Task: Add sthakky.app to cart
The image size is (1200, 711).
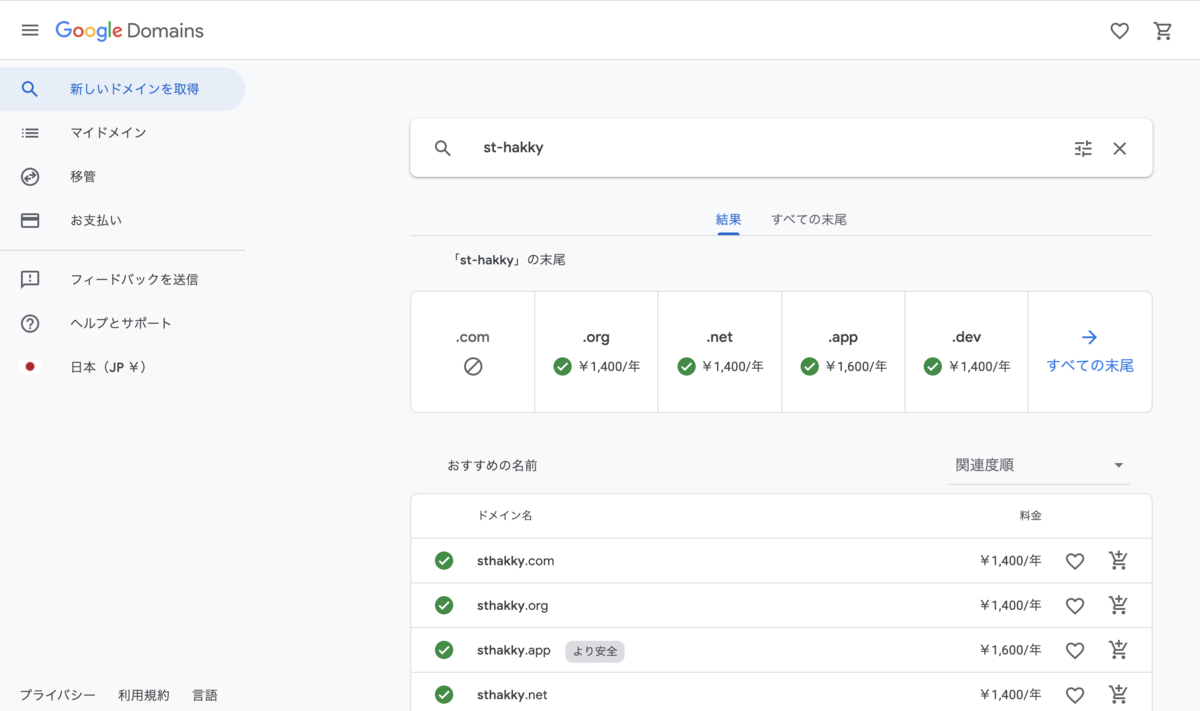Action: pyautogui.click(x=1119, y=650)
